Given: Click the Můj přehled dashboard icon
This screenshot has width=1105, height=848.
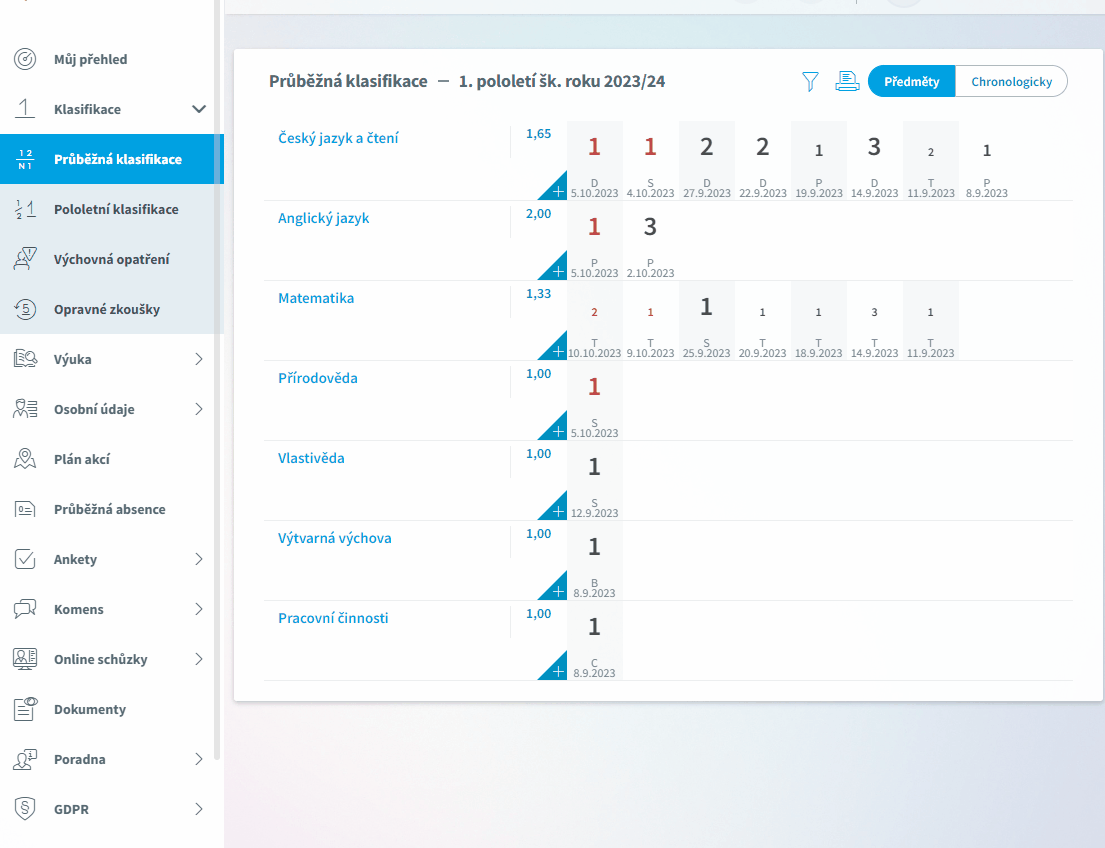Looking at the screenshot, I should (x=26, y=59).
